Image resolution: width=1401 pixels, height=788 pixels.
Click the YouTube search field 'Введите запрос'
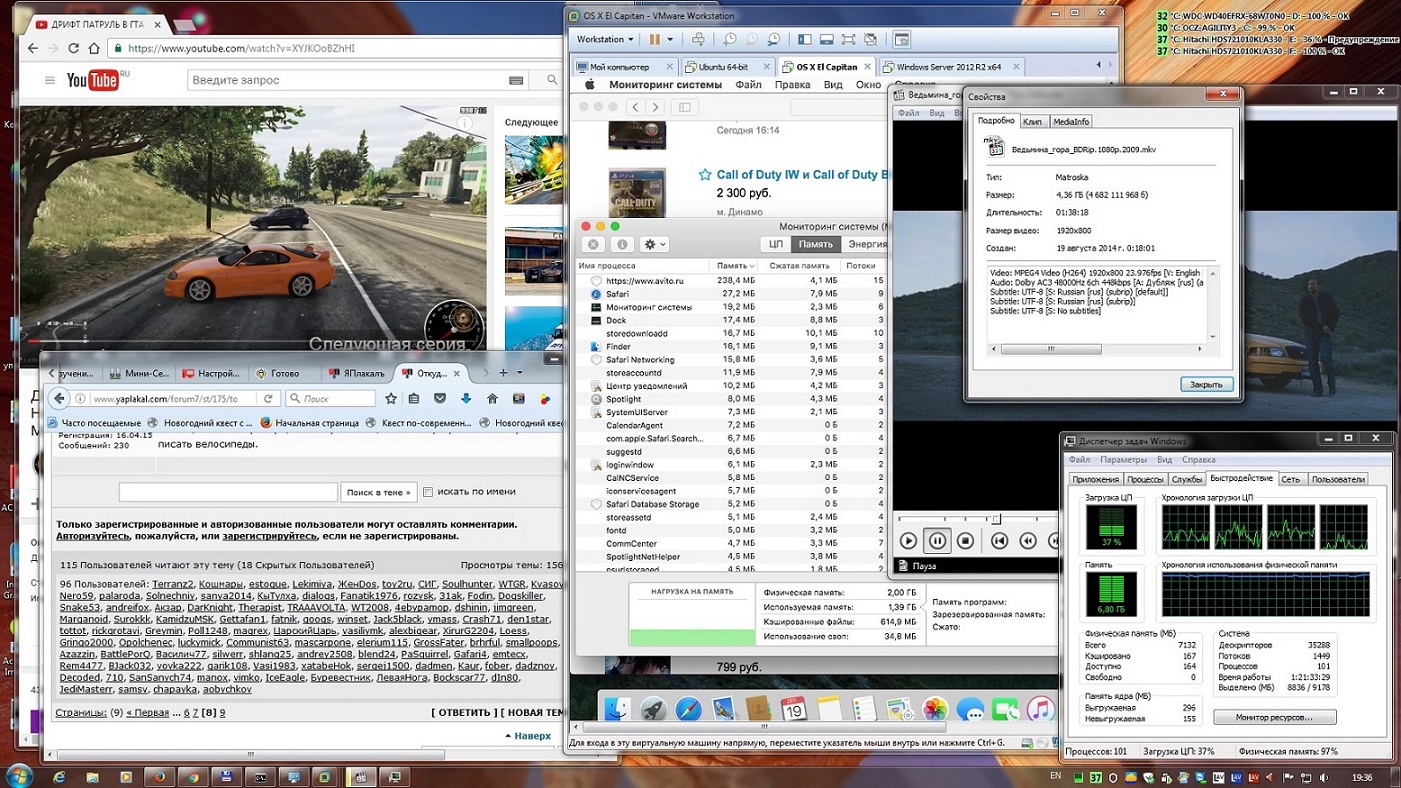[358, 80]
